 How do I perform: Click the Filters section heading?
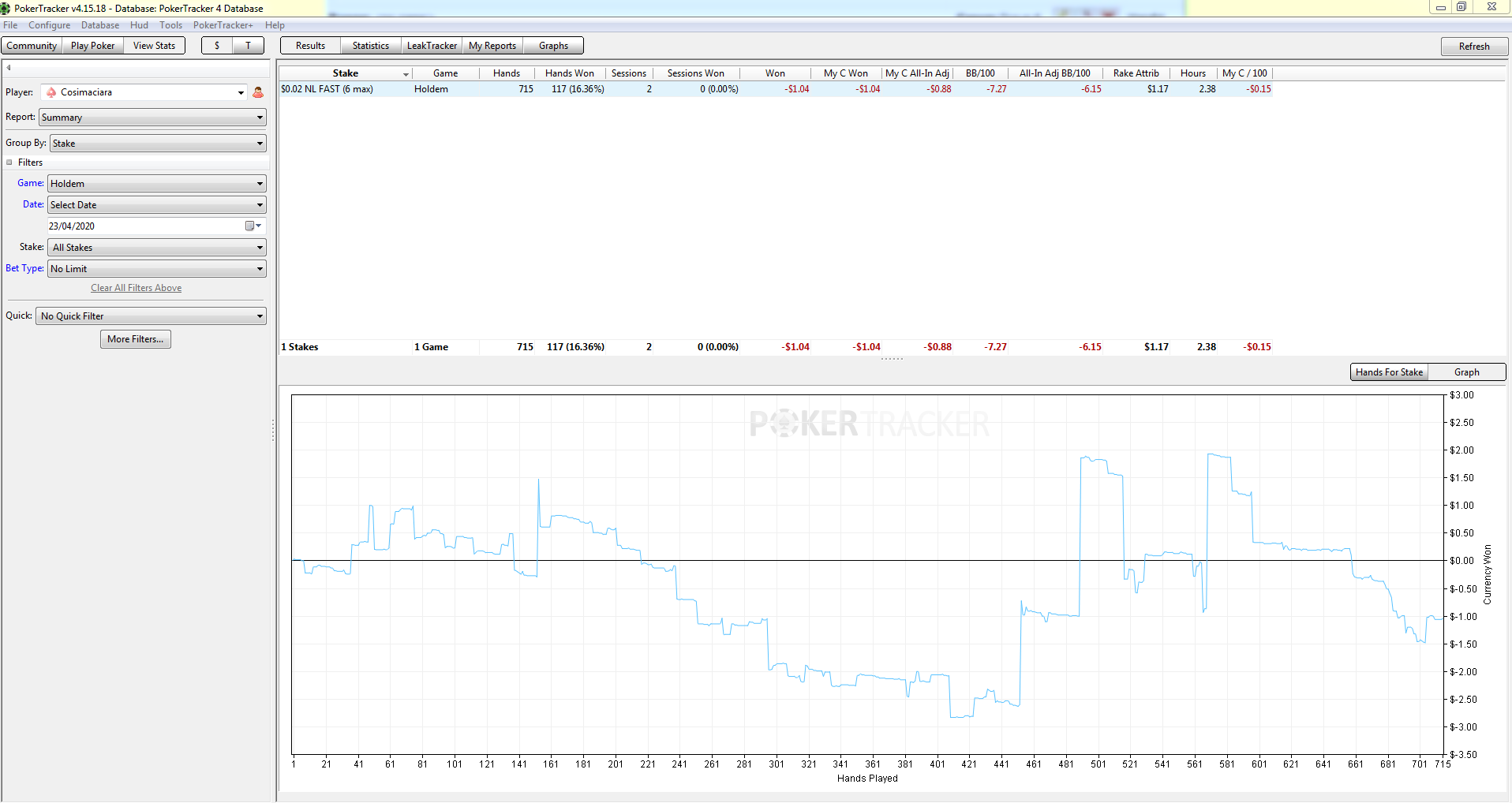pos(31,162)
